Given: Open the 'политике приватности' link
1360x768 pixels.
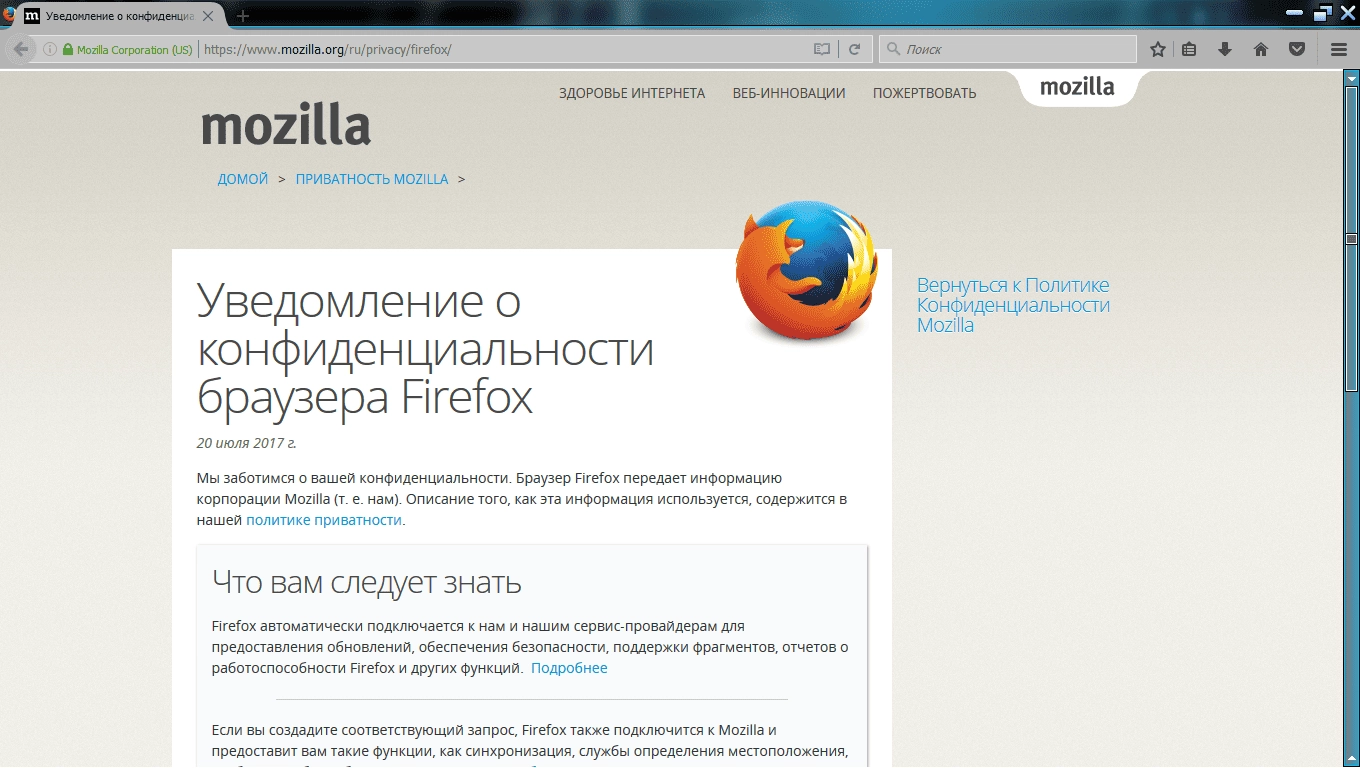Looking at the screenshot, I should tap(324, 520).
